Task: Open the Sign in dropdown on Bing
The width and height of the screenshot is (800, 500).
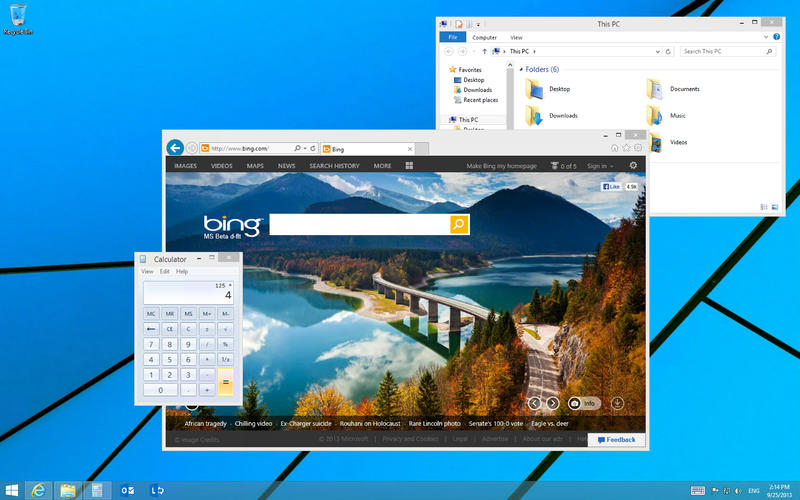Action: [x=600, y=166]
